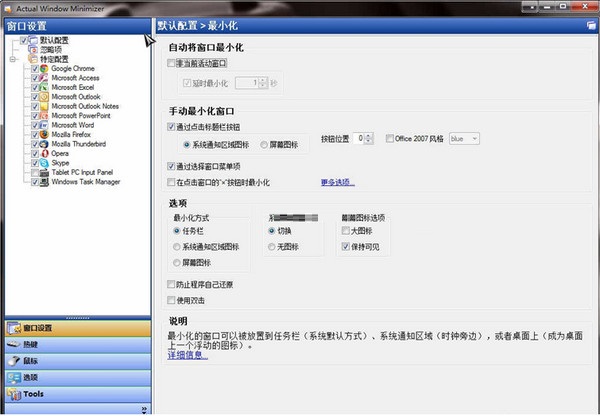Enable 防止程序自己还原 checkbox
The image size is (600, 416).
point(171,284)
